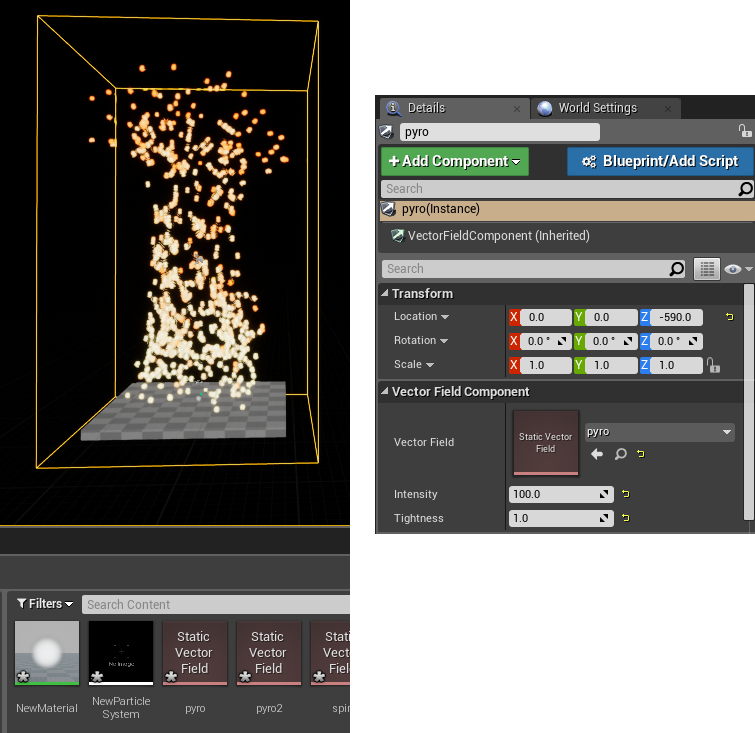Browse to Vector Field asset magnifier
This screenshot has height=733, width=755.
(x=620, y=454)
